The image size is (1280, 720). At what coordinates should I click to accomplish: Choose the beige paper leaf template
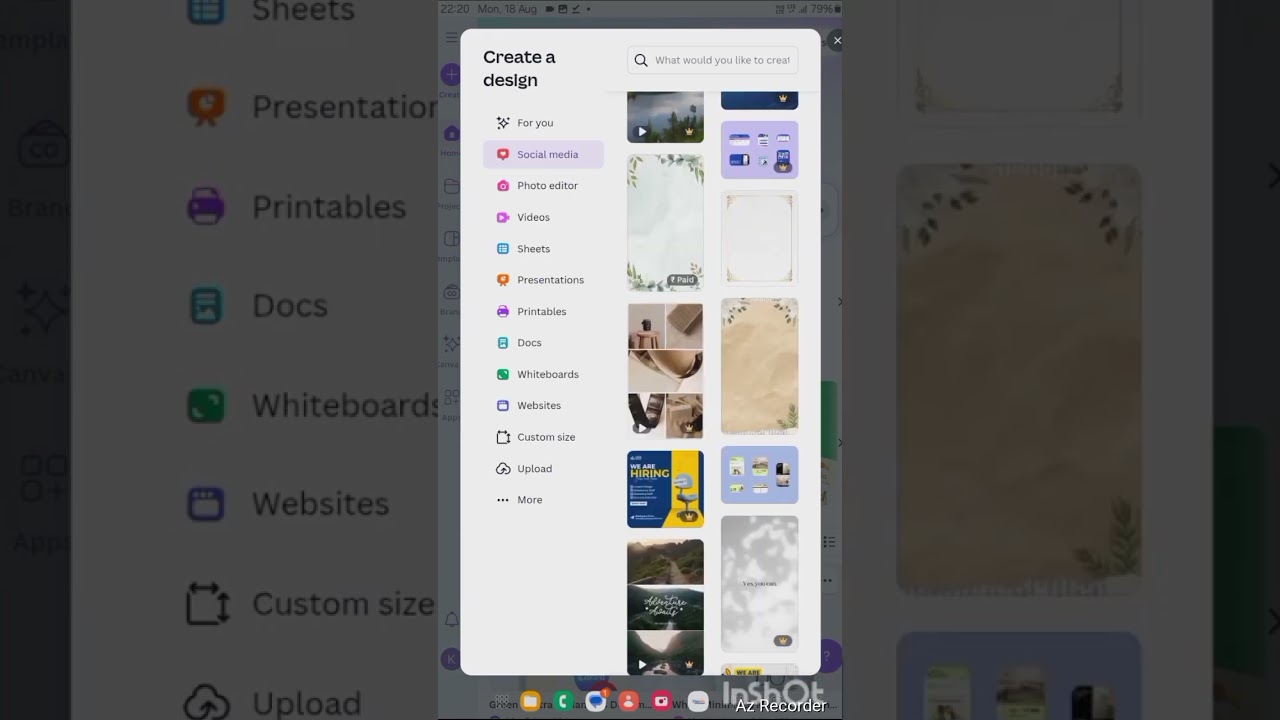(x=759, y=366)
